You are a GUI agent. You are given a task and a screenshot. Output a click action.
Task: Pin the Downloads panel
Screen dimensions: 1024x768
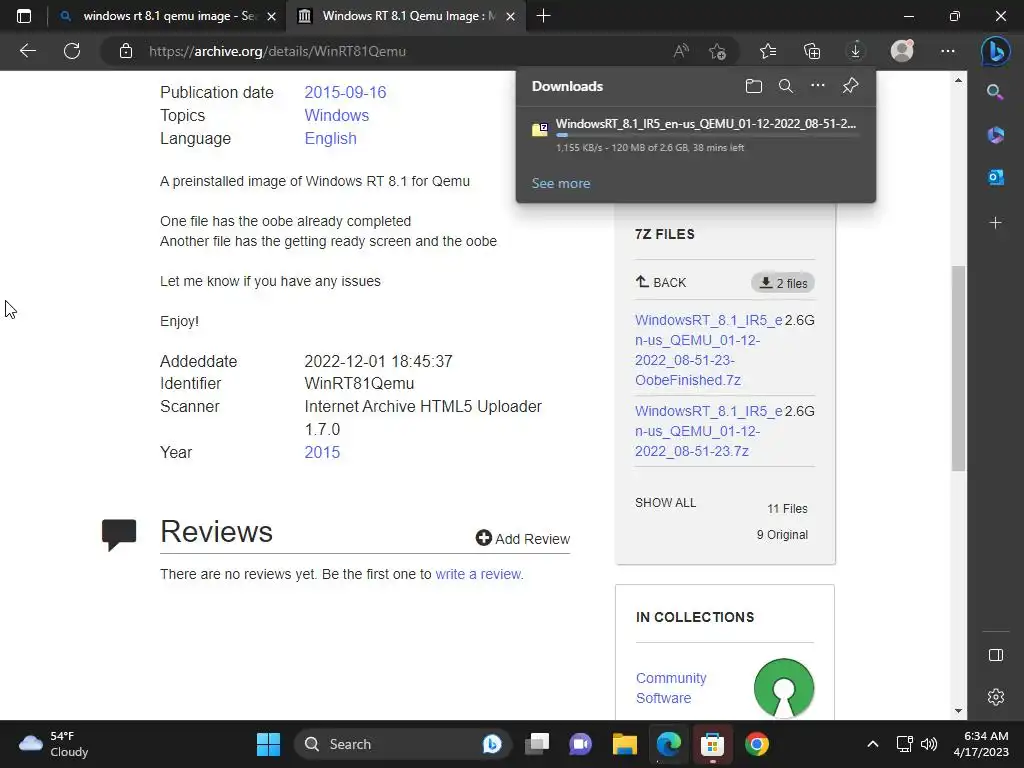[x=850, y=86]
